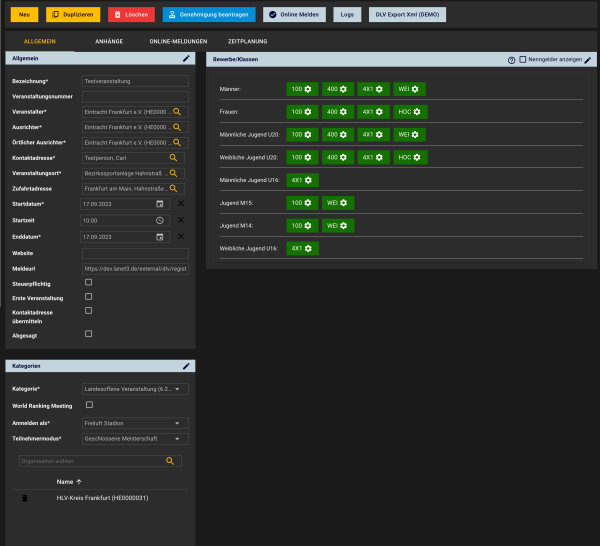
Task: Search Veranstaltungsort with magnifier icon
Action: coord(173,173)
